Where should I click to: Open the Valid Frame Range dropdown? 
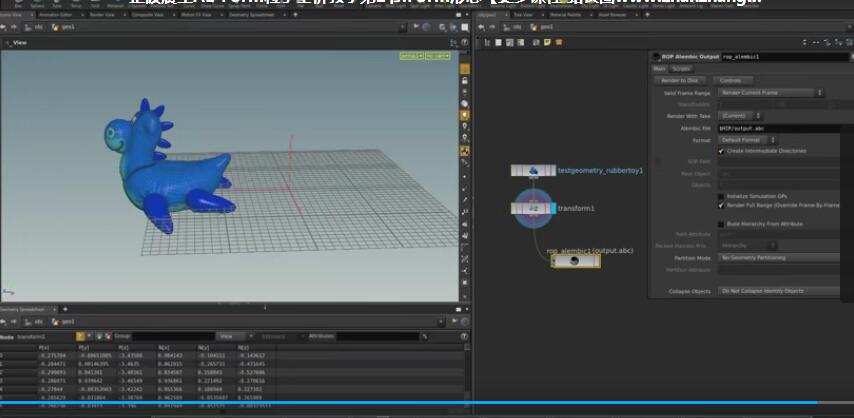click(770, 92)
